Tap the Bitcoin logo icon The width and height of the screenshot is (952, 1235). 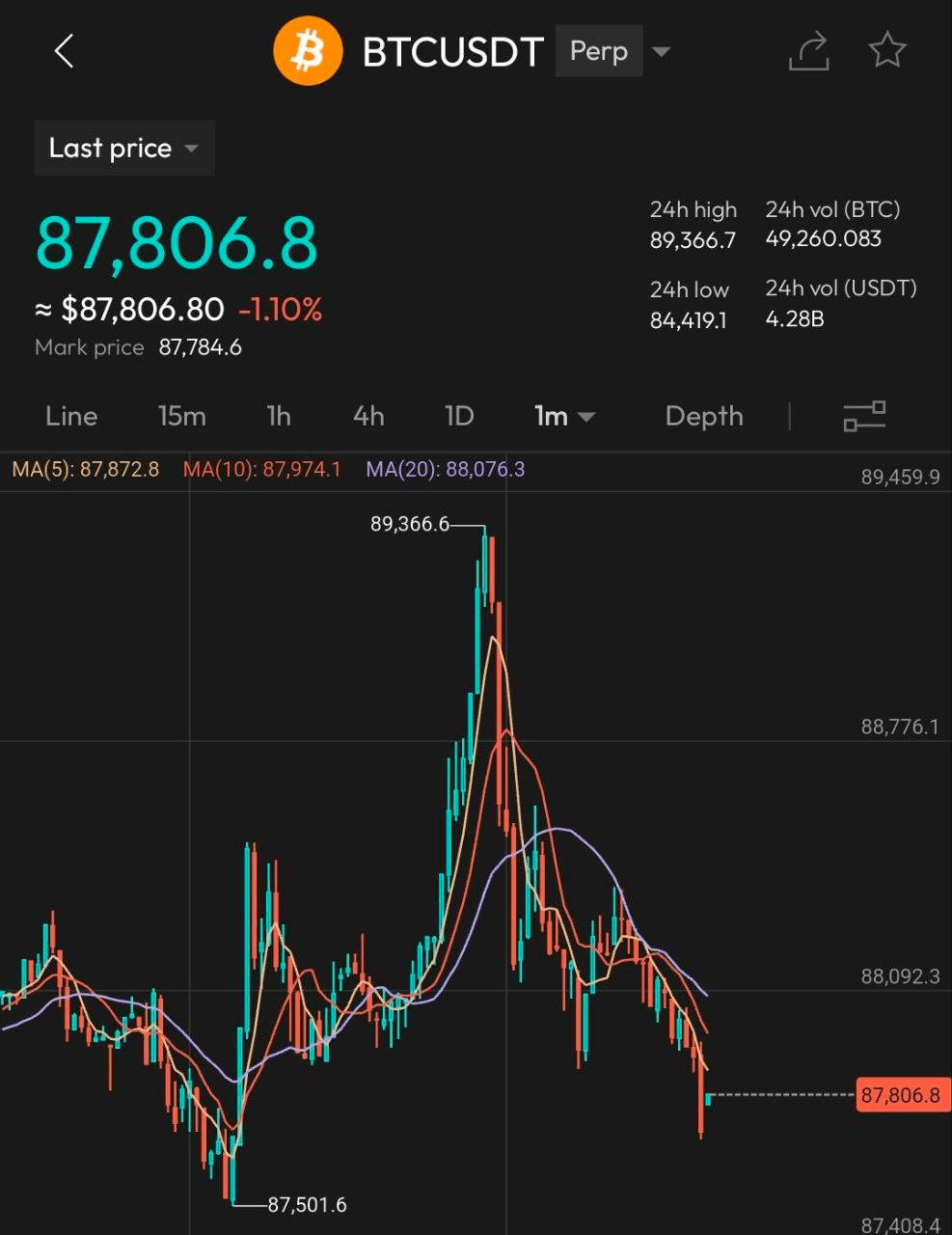[309, 51]
